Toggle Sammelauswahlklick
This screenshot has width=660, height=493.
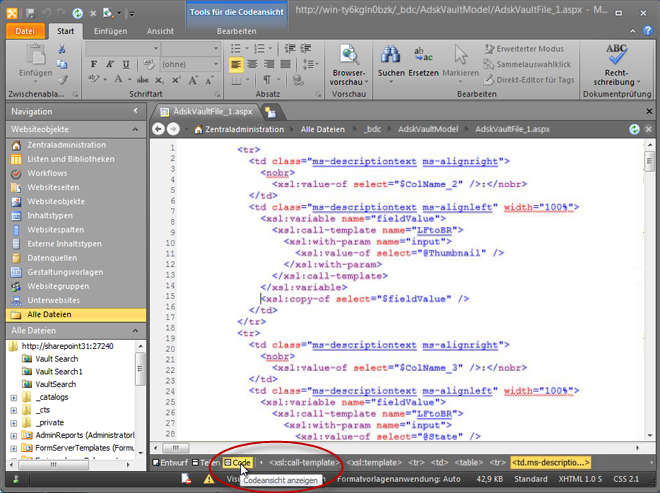point(527,64)
